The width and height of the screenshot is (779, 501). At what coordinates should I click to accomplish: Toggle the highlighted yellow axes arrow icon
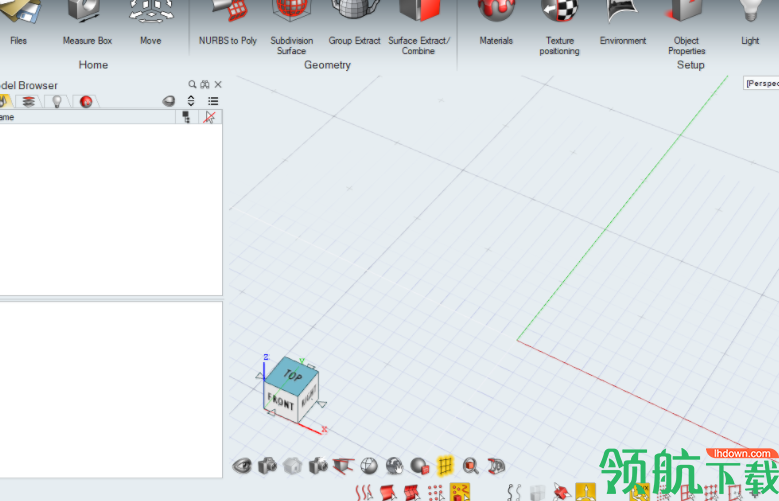pyautogui.click(x=586, y=492)
